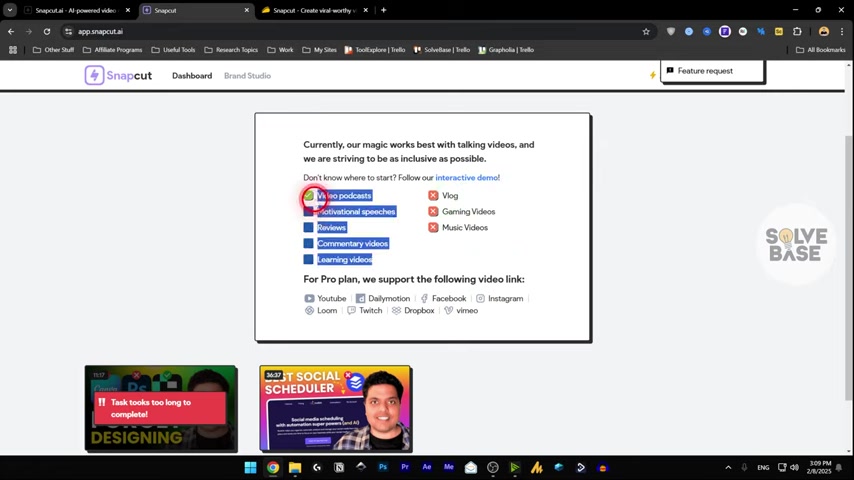Open the Affiliate Programs bookmarks folder
Screen dimensions: 854x480
coord(112,50)
